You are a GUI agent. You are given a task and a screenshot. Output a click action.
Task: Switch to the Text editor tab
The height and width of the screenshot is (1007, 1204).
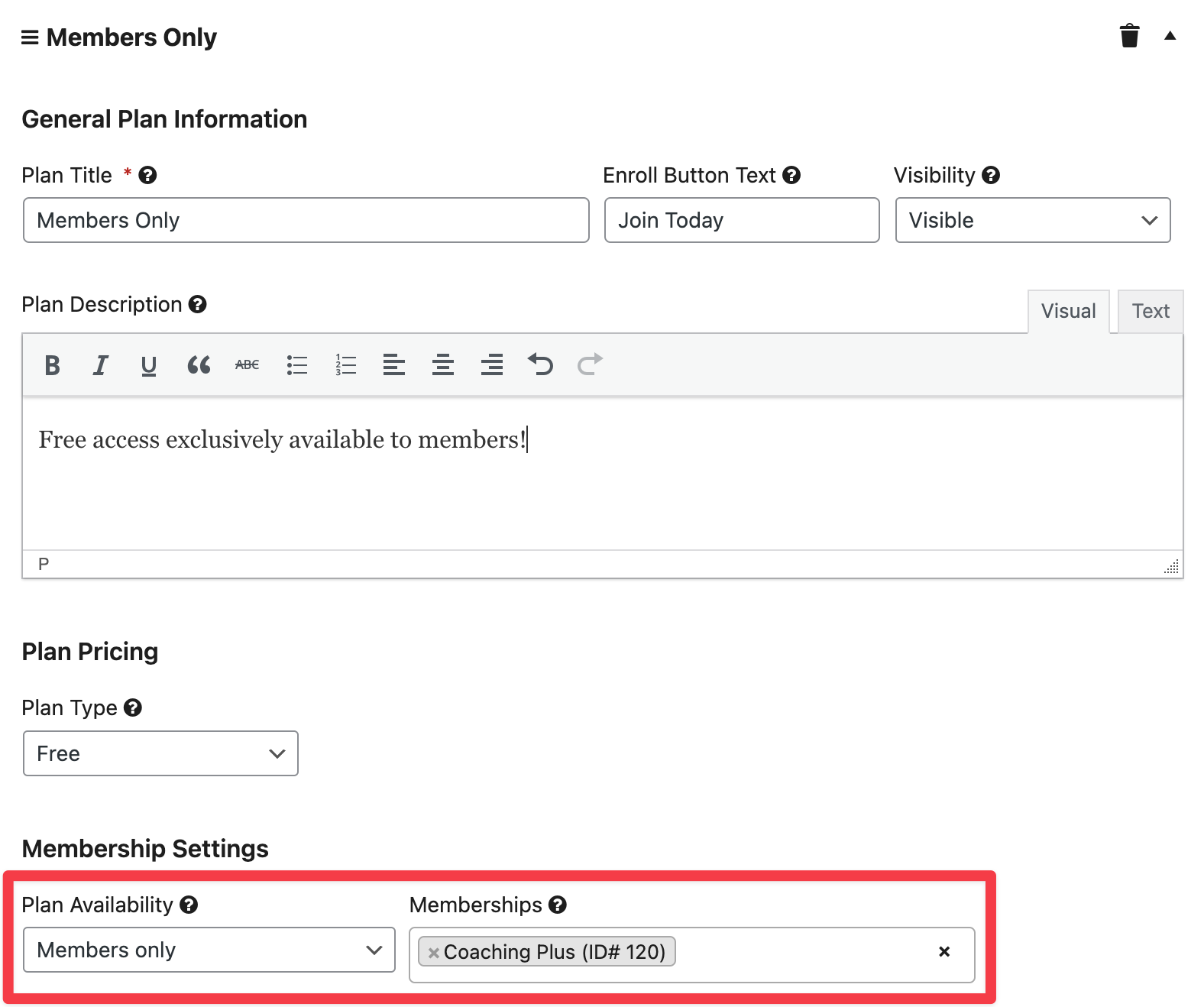(x=1150, y=311)
